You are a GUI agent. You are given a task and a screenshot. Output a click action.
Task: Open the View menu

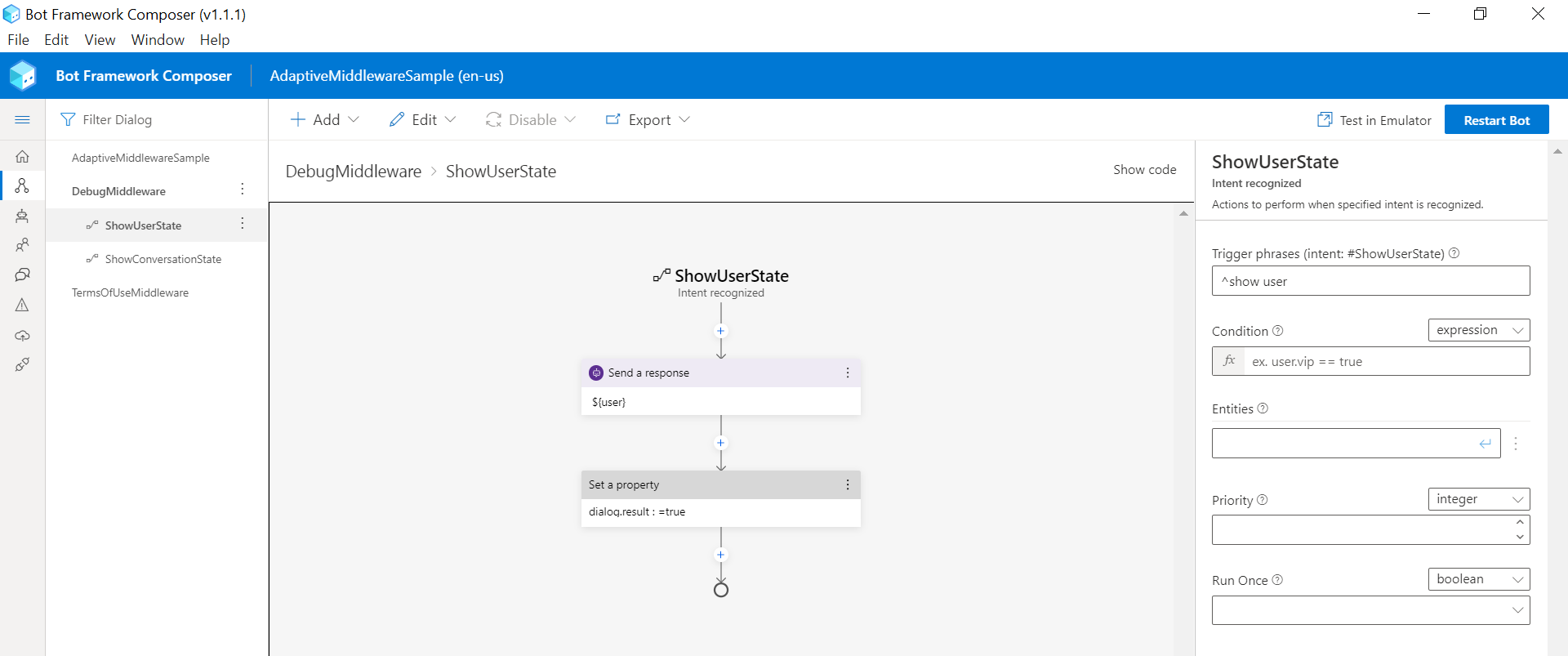click(100, 39)
